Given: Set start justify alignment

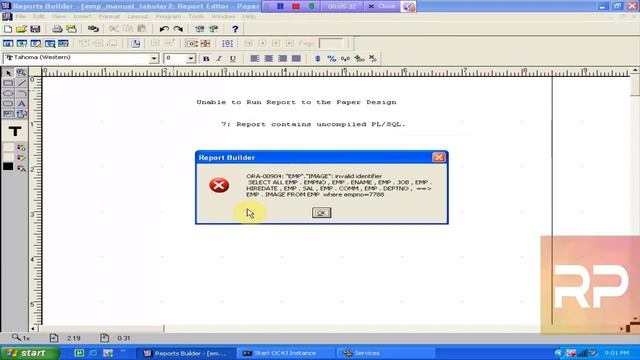Looking at the screenshot, I should 255,58.
